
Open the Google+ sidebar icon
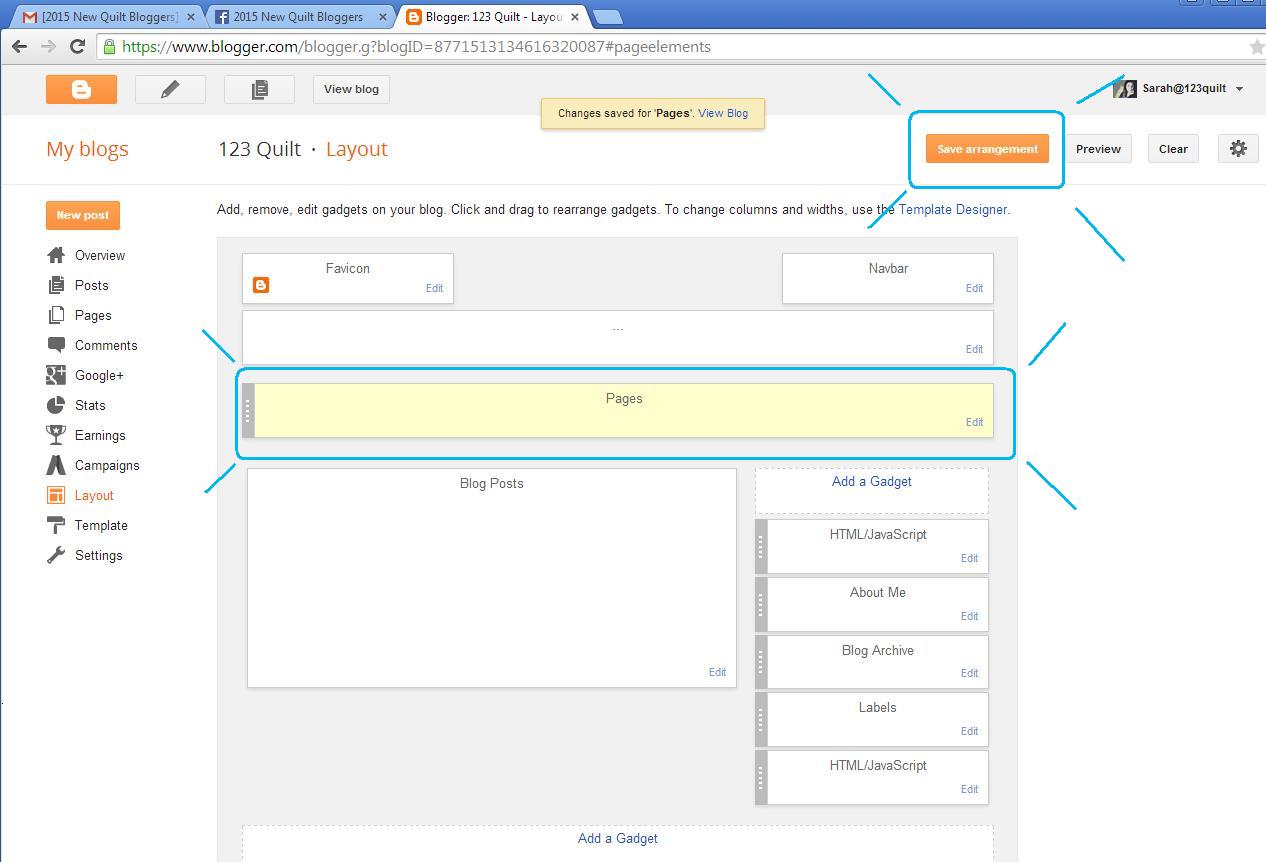pos(55,375)
